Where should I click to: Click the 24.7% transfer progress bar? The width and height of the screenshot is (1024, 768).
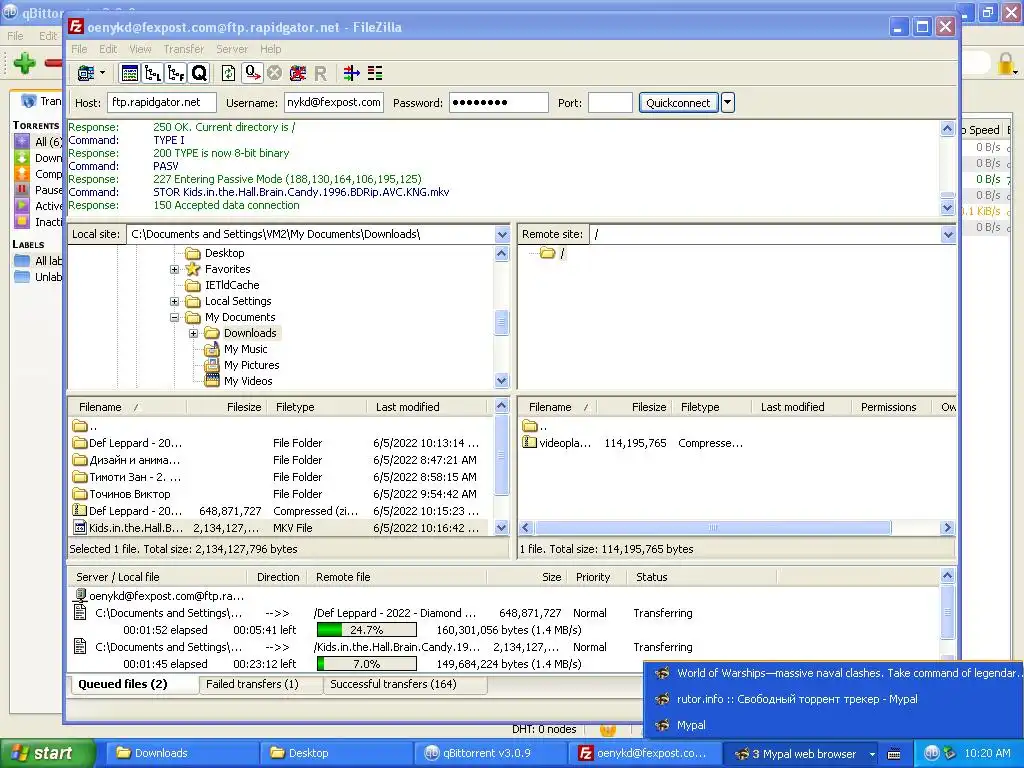tap(366, 630)
